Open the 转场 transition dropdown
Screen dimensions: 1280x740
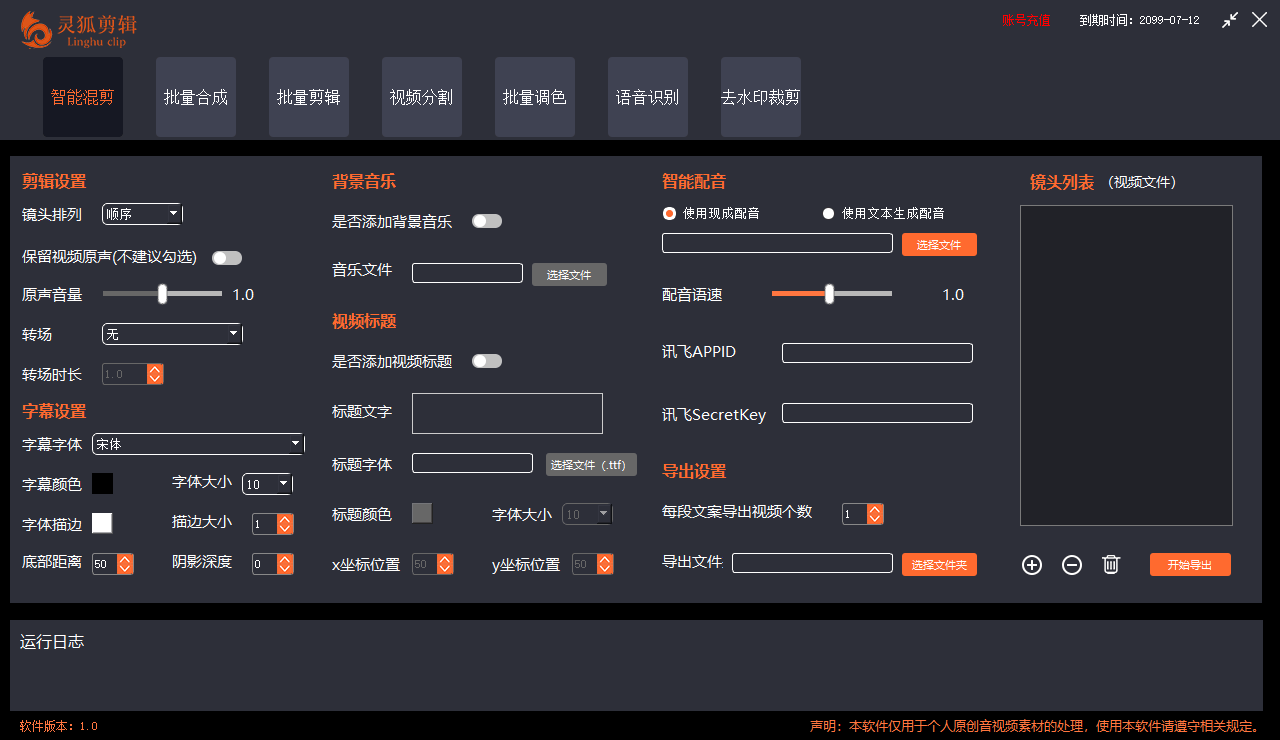pos(171,333)
